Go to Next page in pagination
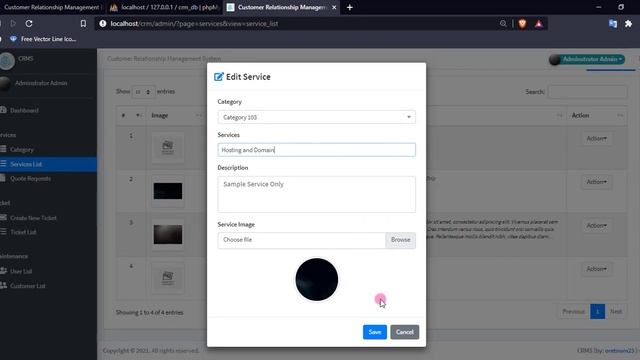The height and width of the screenshot is (360, 640). (616, 311)
